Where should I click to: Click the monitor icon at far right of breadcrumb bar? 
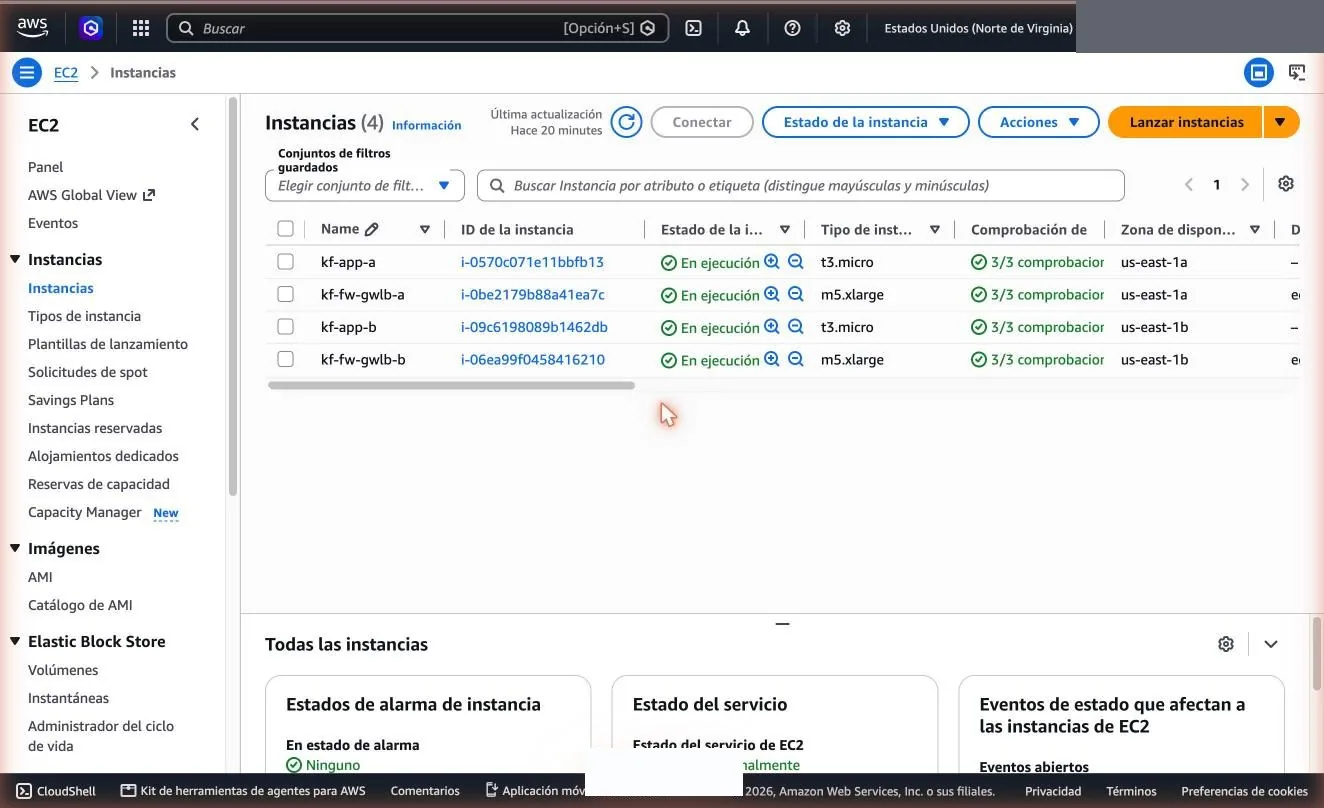click(x=1297, y=72)
